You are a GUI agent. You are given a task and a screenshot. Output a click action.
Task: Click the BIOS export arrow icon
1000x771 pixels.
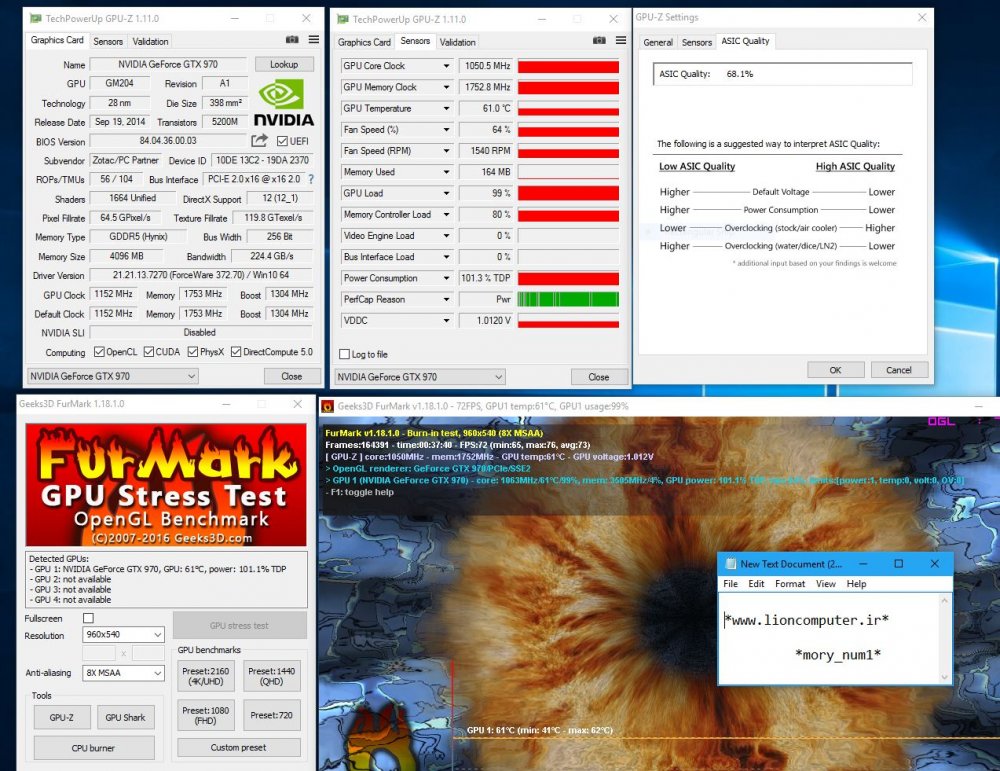tap(259, 141)
